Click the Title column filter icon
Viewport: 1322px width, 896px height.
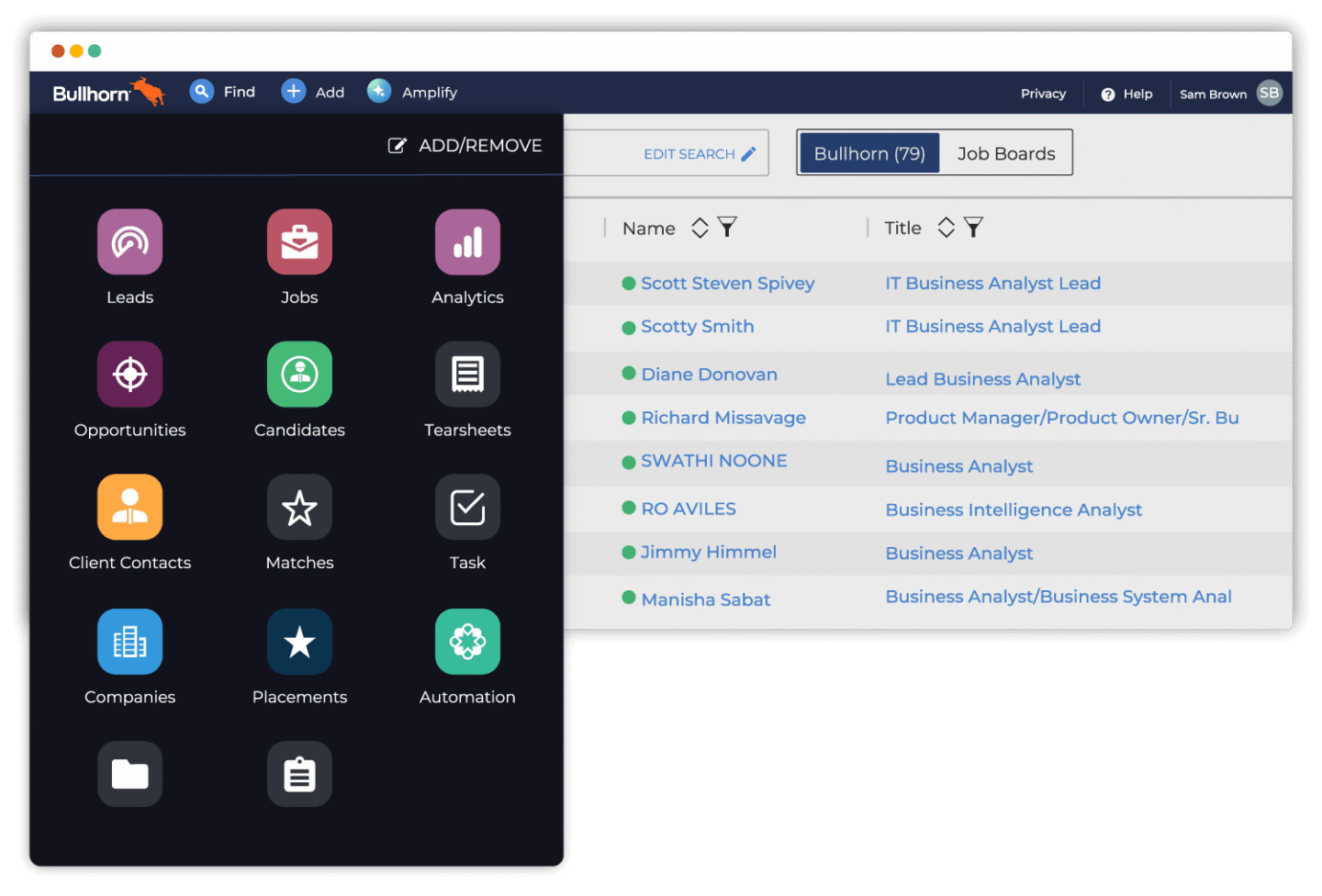pos(974,227)
